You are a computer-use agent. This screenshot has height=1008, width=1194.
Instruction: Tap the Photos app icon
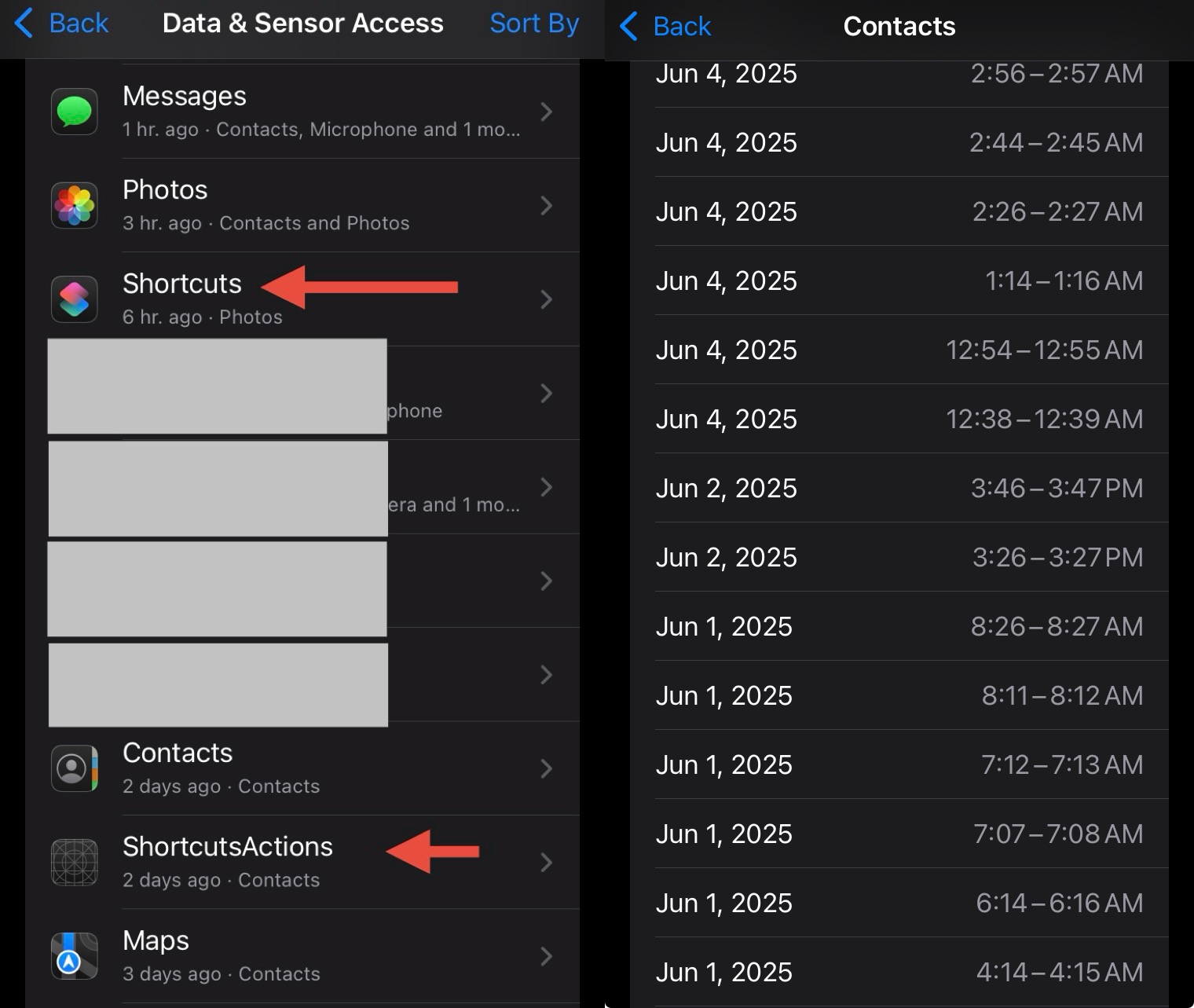pyautogui.click(x=75, y=205)
